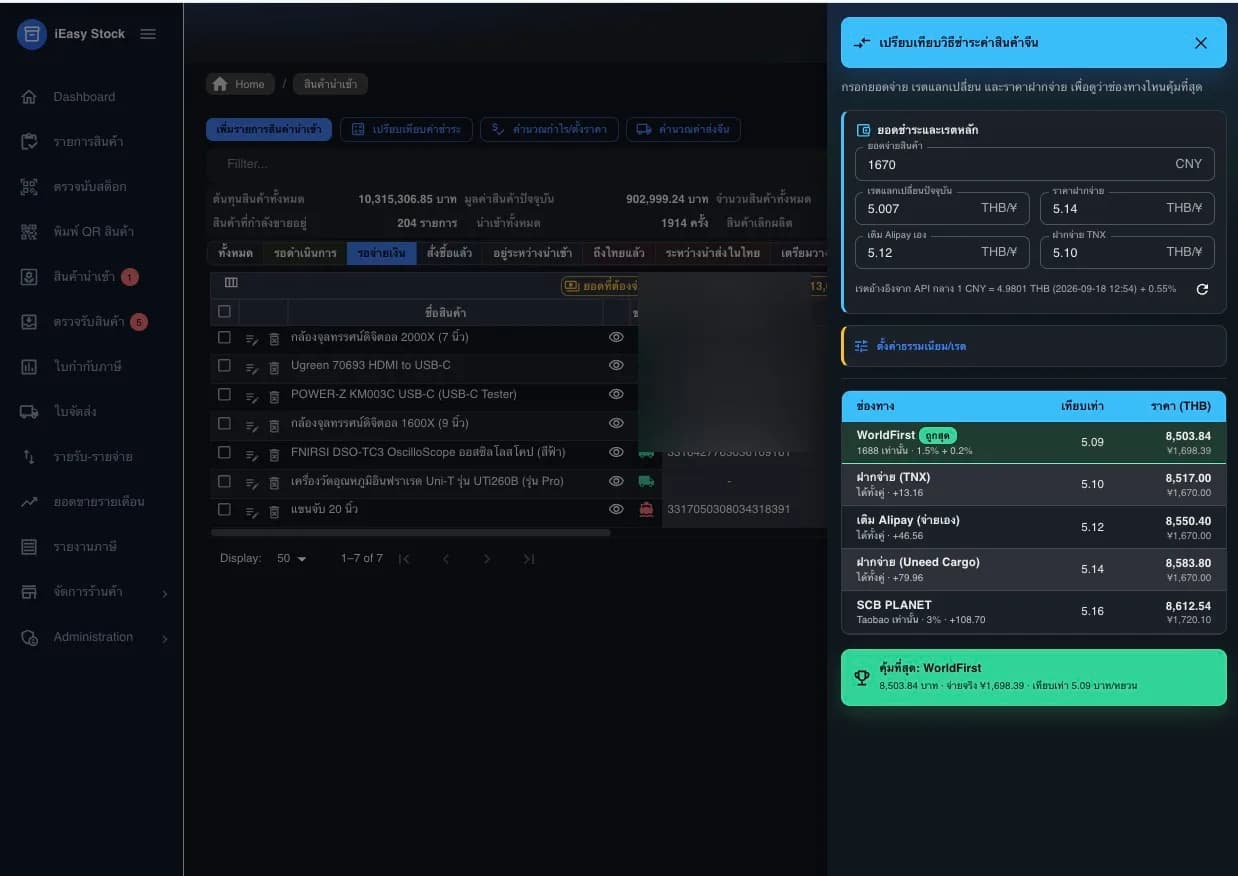The width and height of the screenshot is (1238, 876).
Task: Focus the ฝากจ่าย TNX rate field
Action: pos(1127,253)
